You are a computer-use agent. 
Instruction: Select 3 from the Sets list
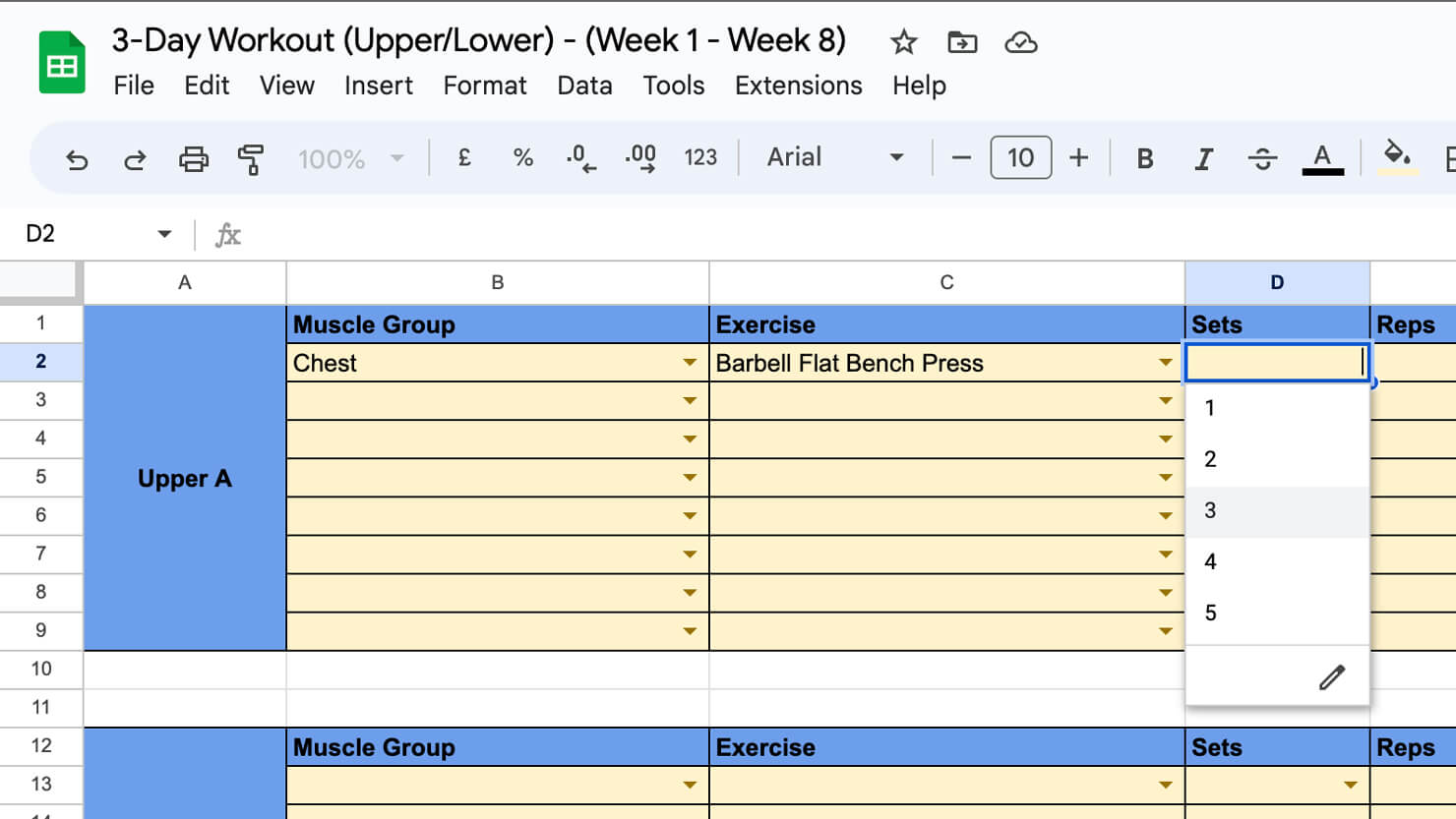1211,510
